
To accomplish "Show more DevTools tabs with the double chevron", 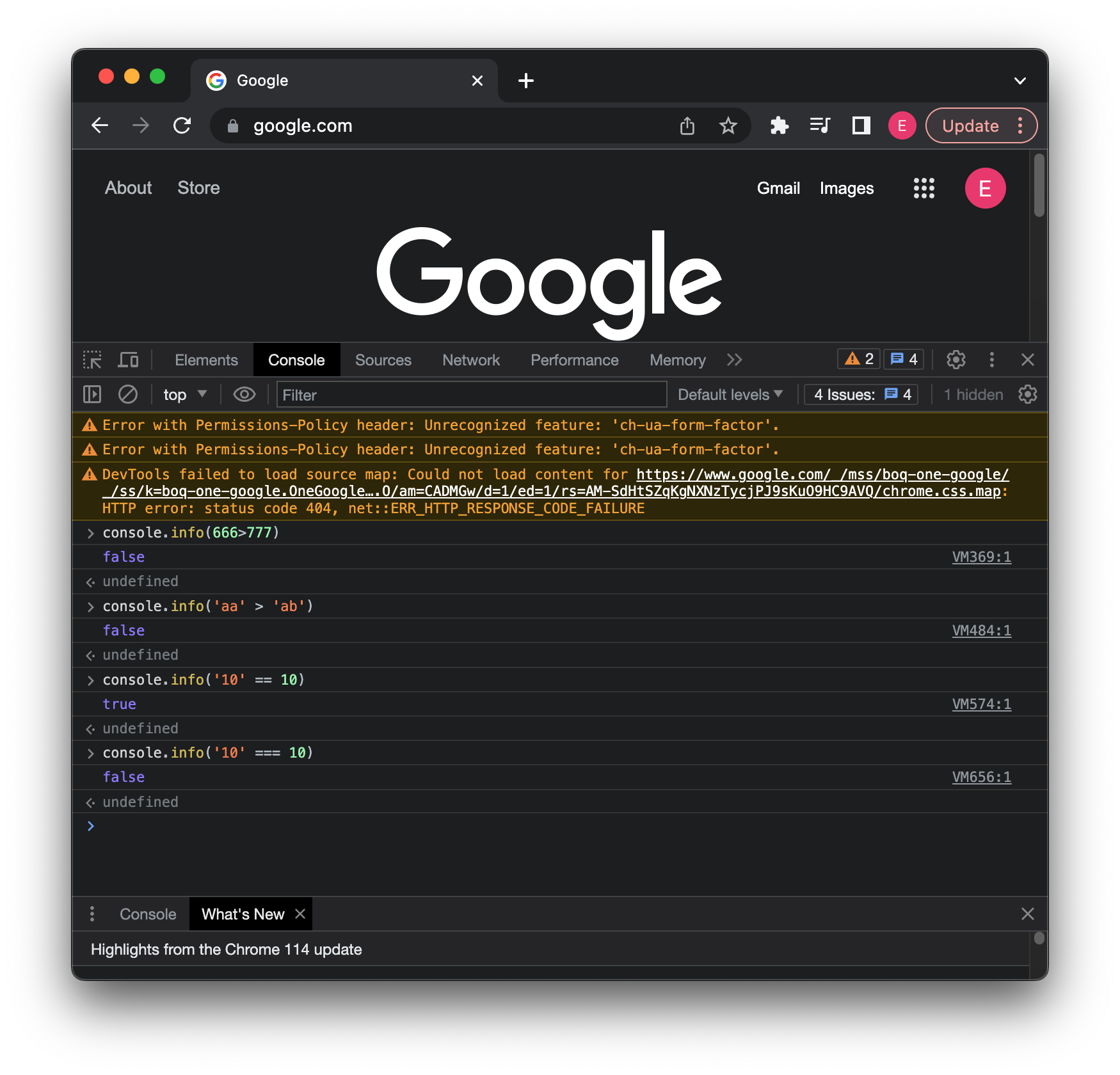I will point(735,360).
